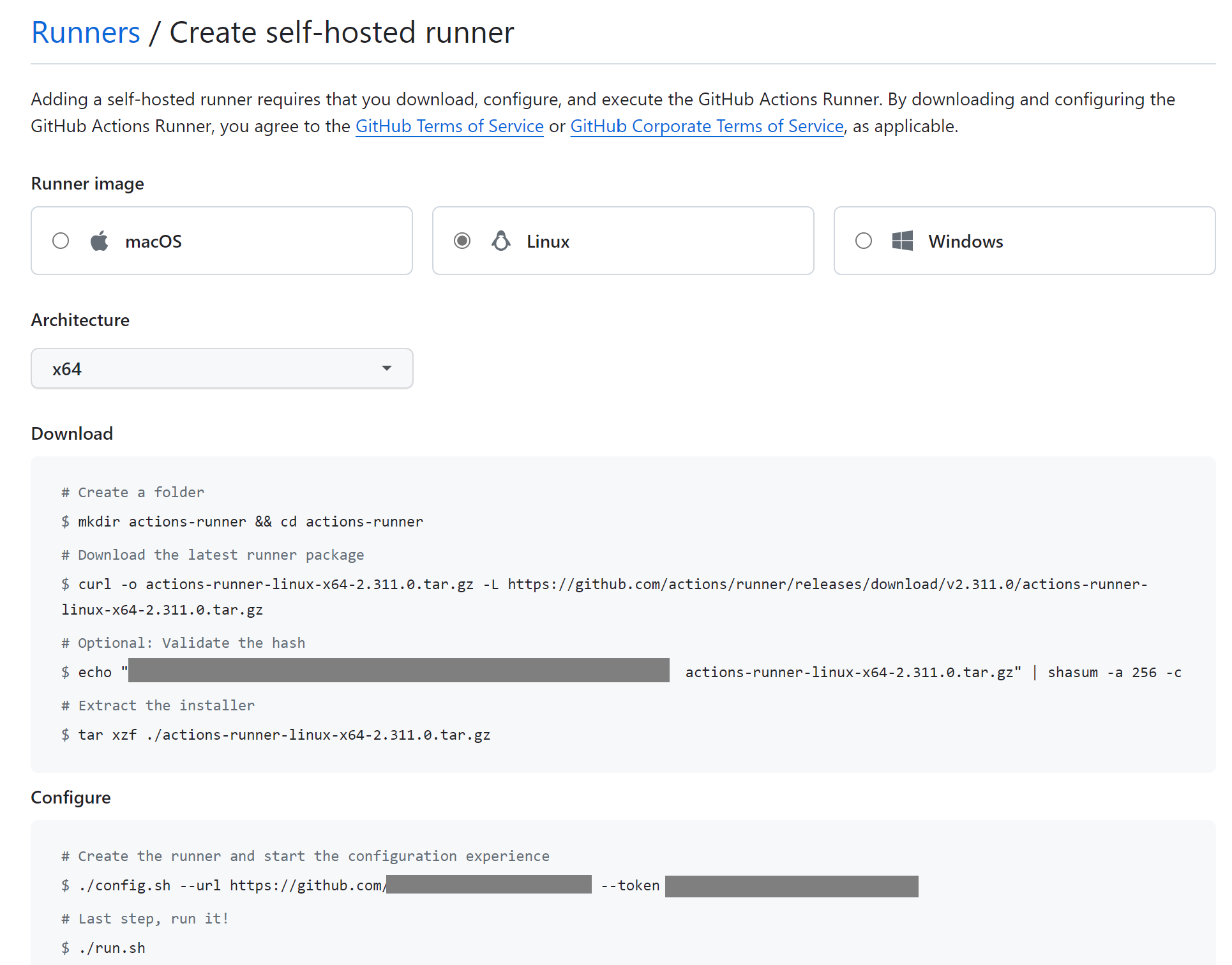Screen dimensions: 1232x965
Task: Click the Apple logo icon for macOS
Action: [99, 241]
